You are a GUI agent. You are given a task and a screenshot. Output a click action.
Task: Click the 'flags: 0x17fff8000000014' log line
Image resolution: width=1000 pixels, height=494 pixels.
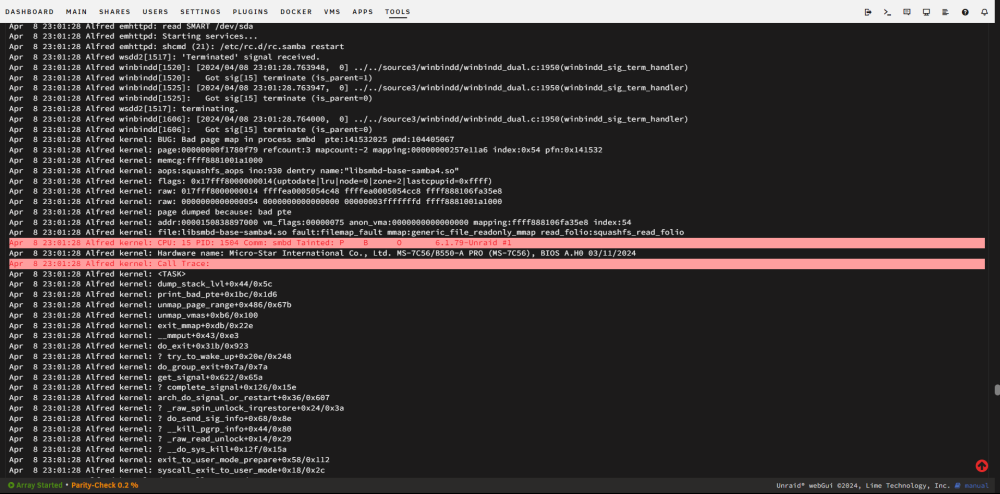250,181
